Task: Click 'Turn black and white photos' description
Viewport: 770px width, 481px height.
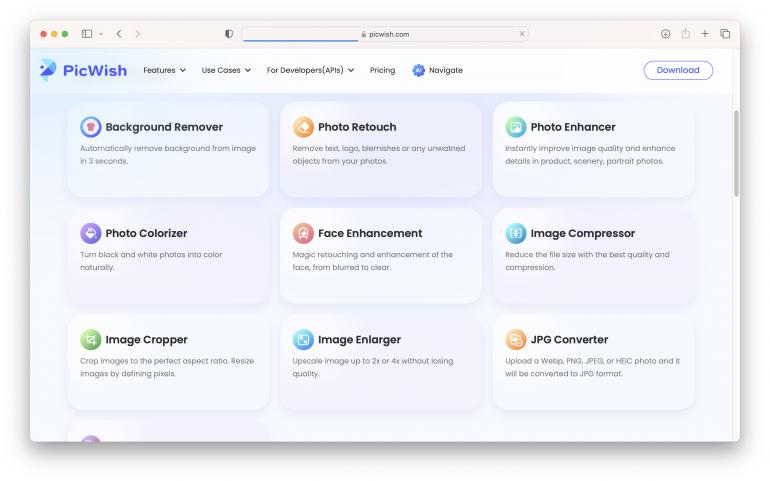Action: (151, 261)
